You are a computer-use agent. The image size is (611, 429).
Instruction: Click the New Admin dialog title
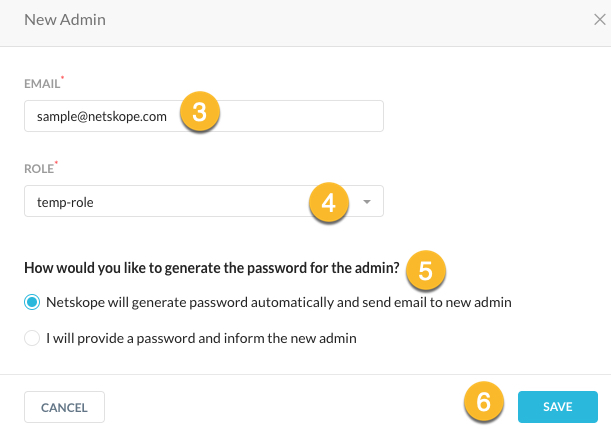point(65,19)
